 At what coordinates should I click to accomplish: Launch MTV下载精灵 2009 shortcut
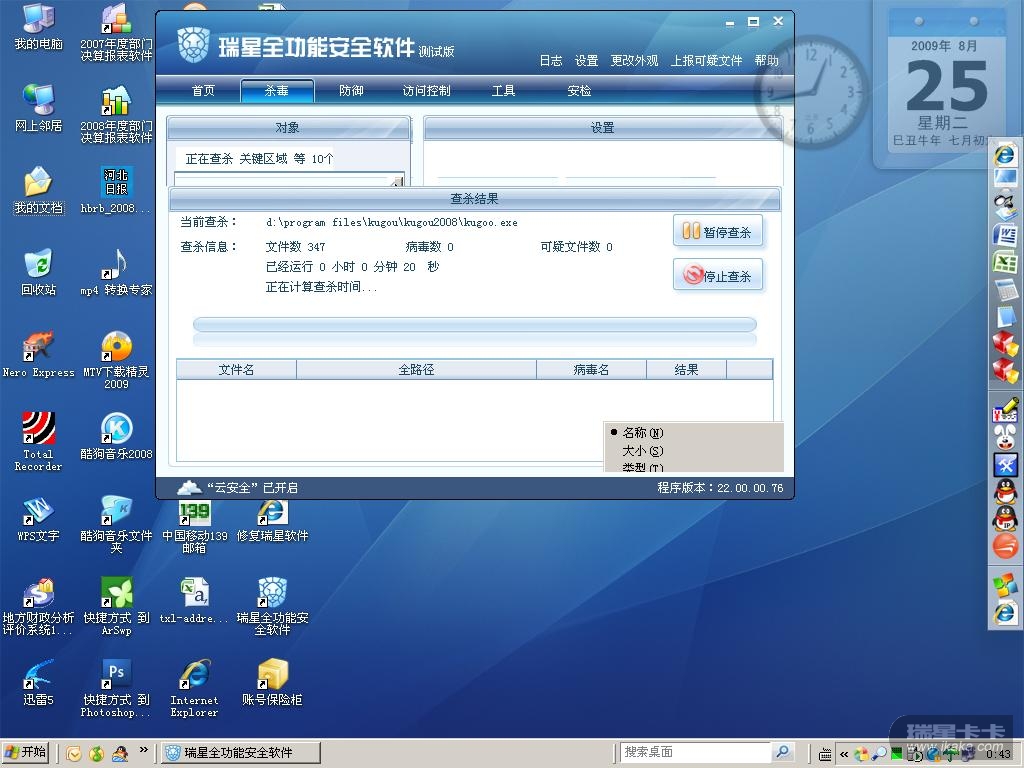[x=116, y=360]
